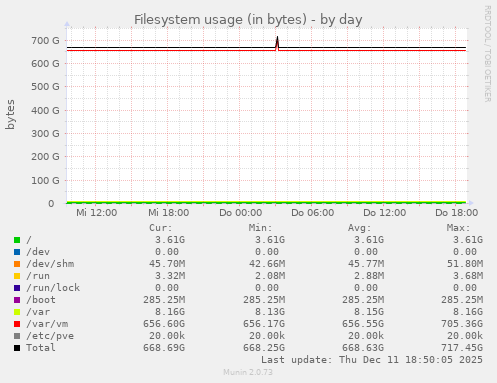The height and width of the screenshot is (383, 497).
Task: Click the '300 G' y-axis label
Action: click(x=45, y=133)
